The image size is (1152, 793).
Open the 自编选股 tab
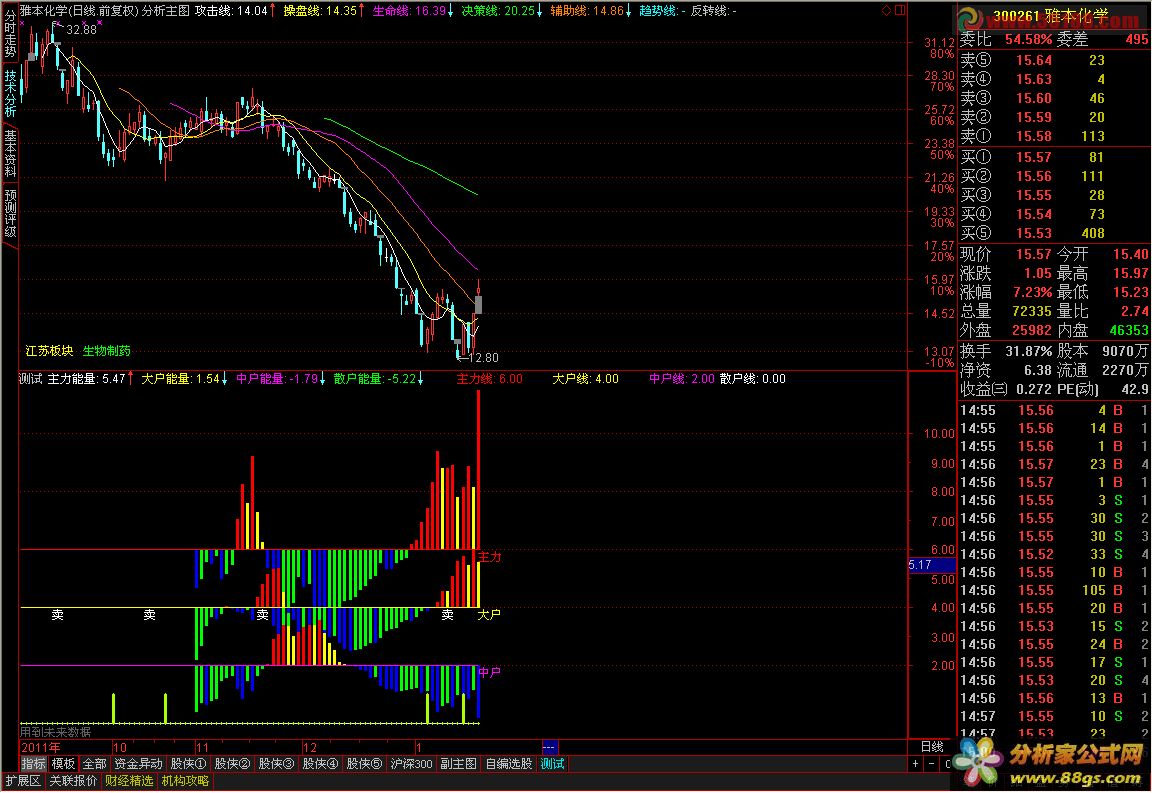coord(508,764)
